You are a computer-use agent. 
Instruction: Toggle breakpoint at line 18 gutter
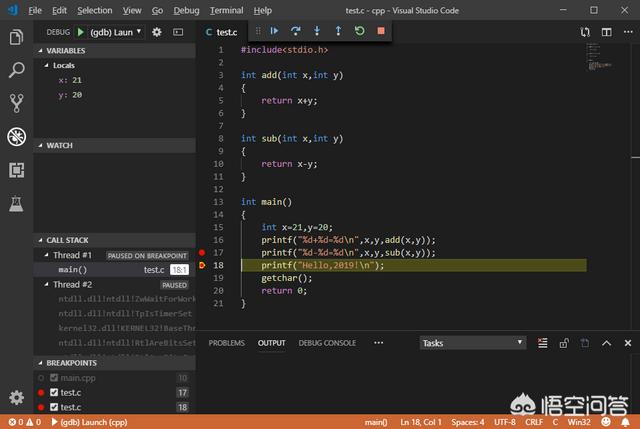202,265
